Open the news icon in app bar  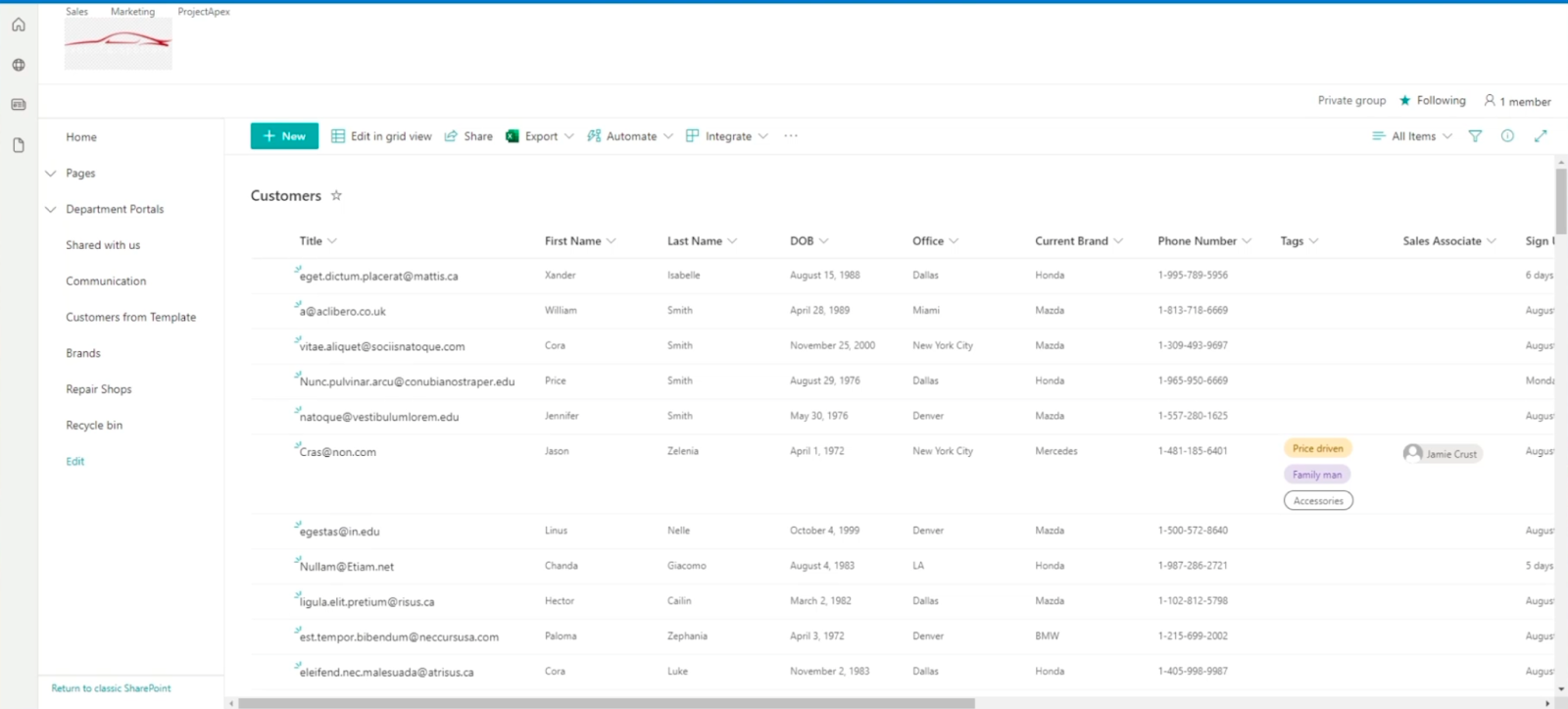pos(19,104)
